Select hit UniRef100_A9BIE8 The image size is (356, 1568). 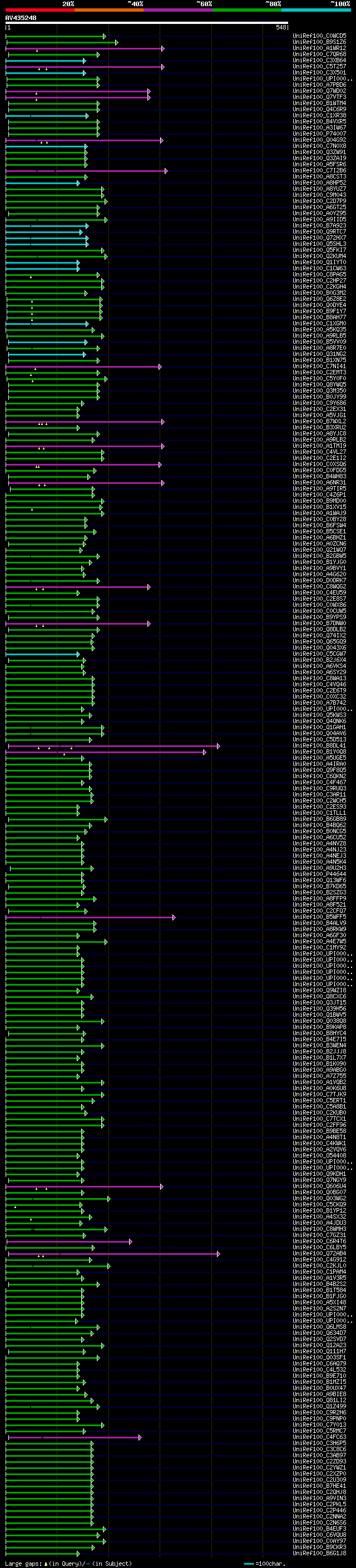319,1394
